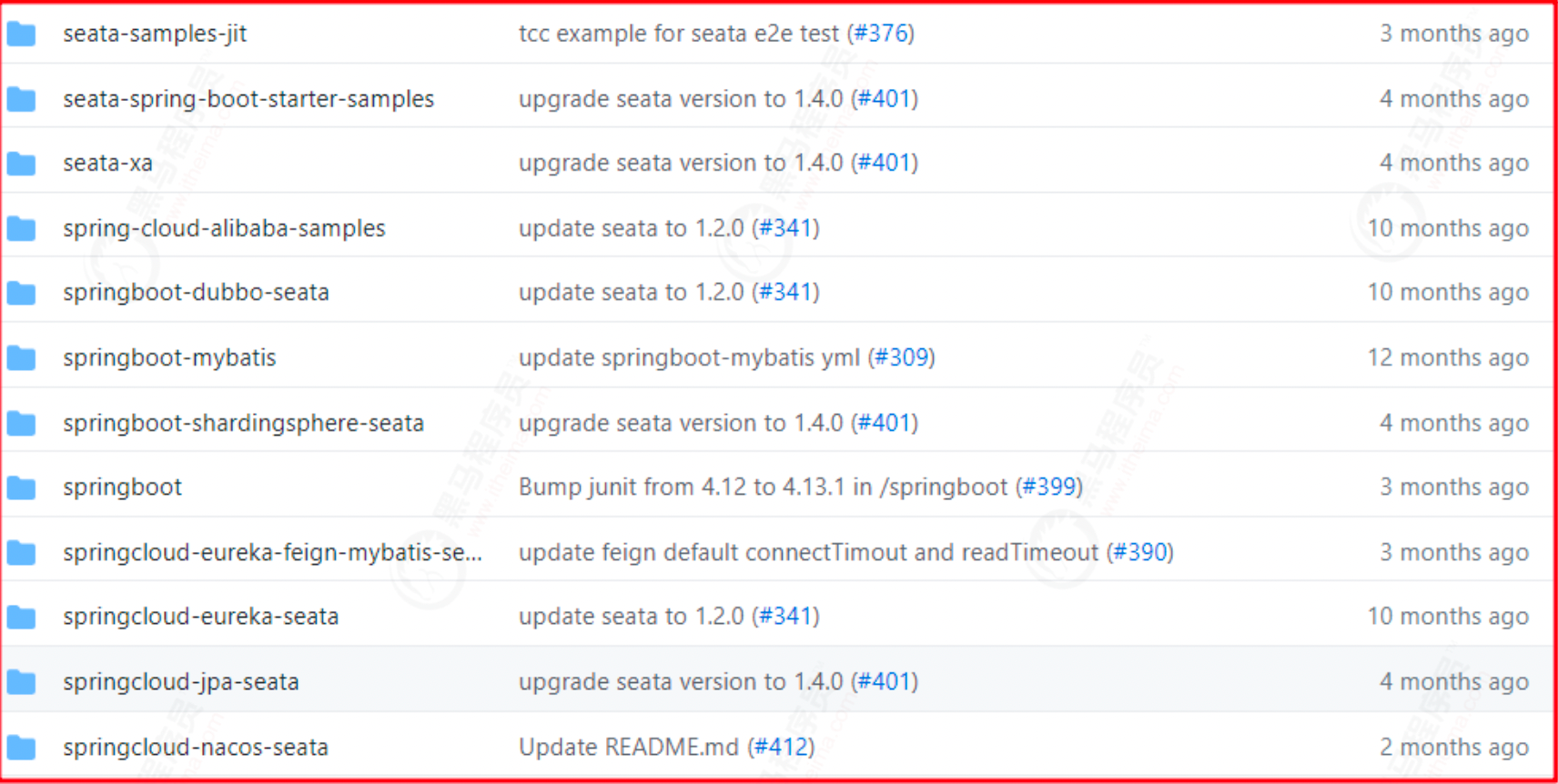1558x784 pixels.
Task: Click the folder icon beside springcloud-eureka-feign-mybatis-se...
Action: click(x=21, y=553)
